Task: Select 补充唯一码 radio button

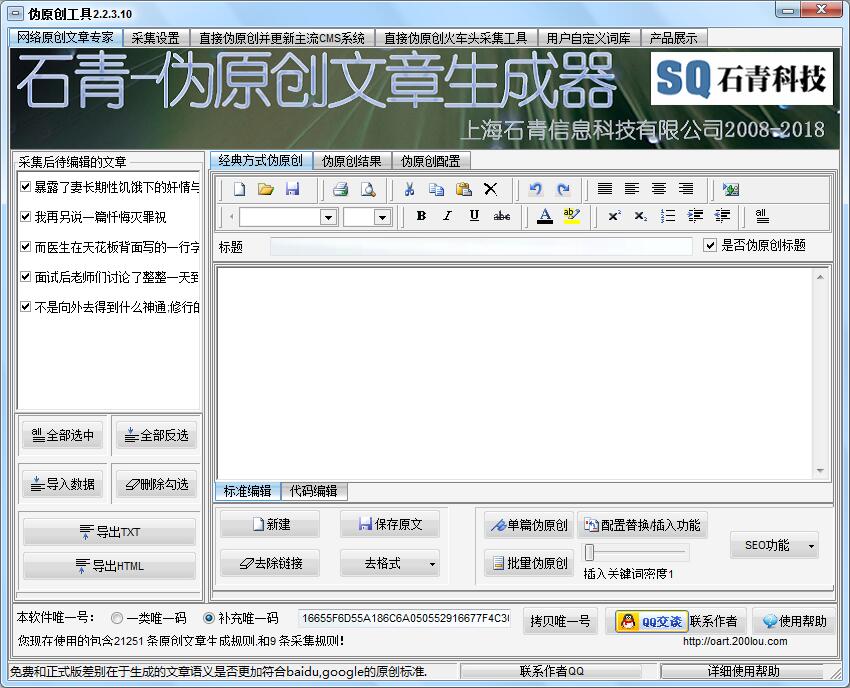Action: pyautogui.click(x=209, y=618)
